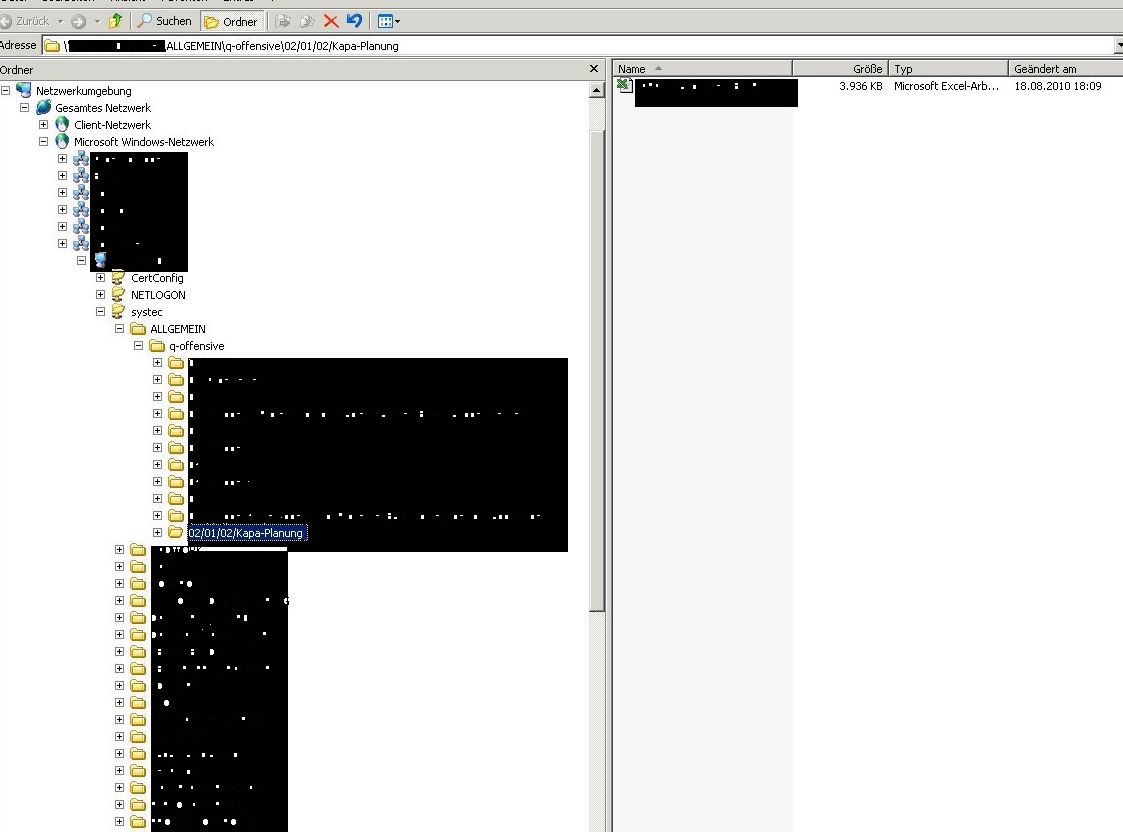Click the NETLOGON shared folder icon
1123x832 pixels.
[x=118, y=295]
